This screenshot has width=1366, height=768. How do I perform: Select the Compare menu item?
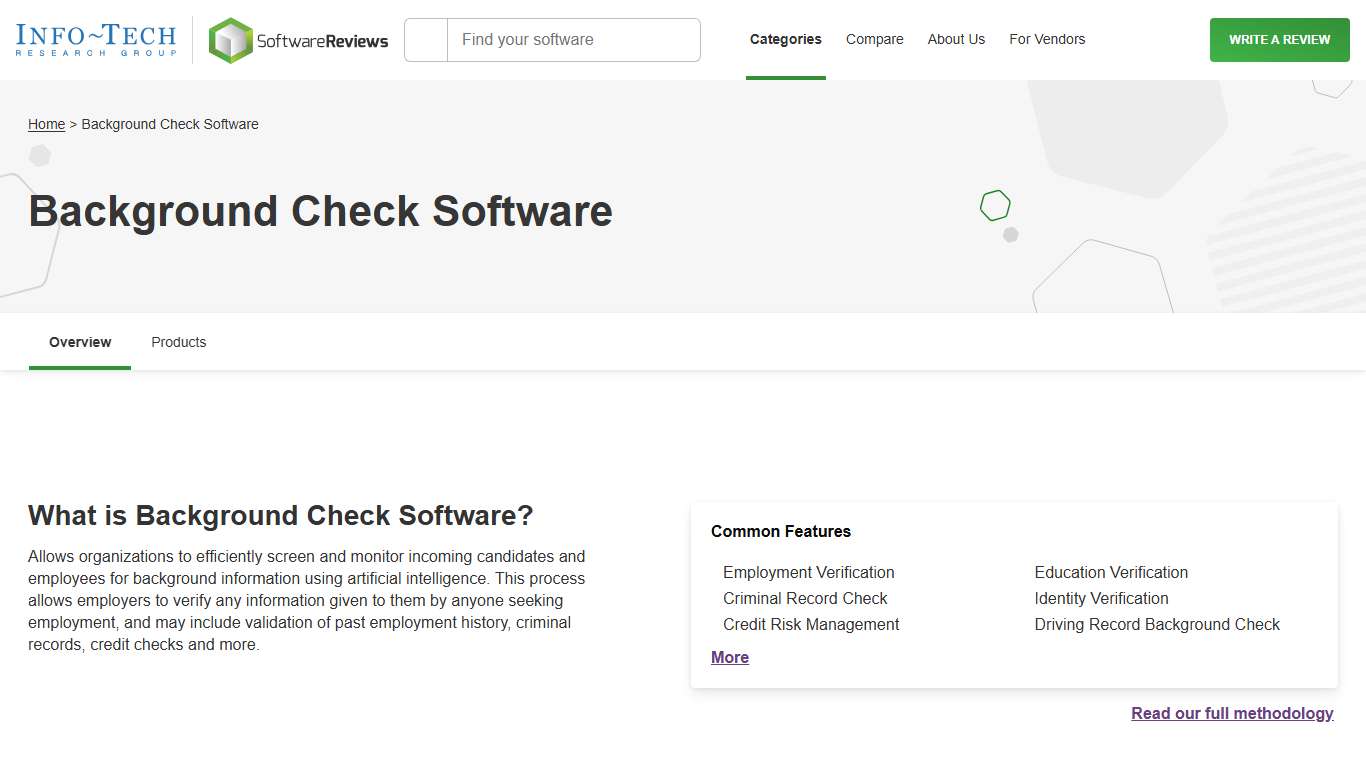874,39
